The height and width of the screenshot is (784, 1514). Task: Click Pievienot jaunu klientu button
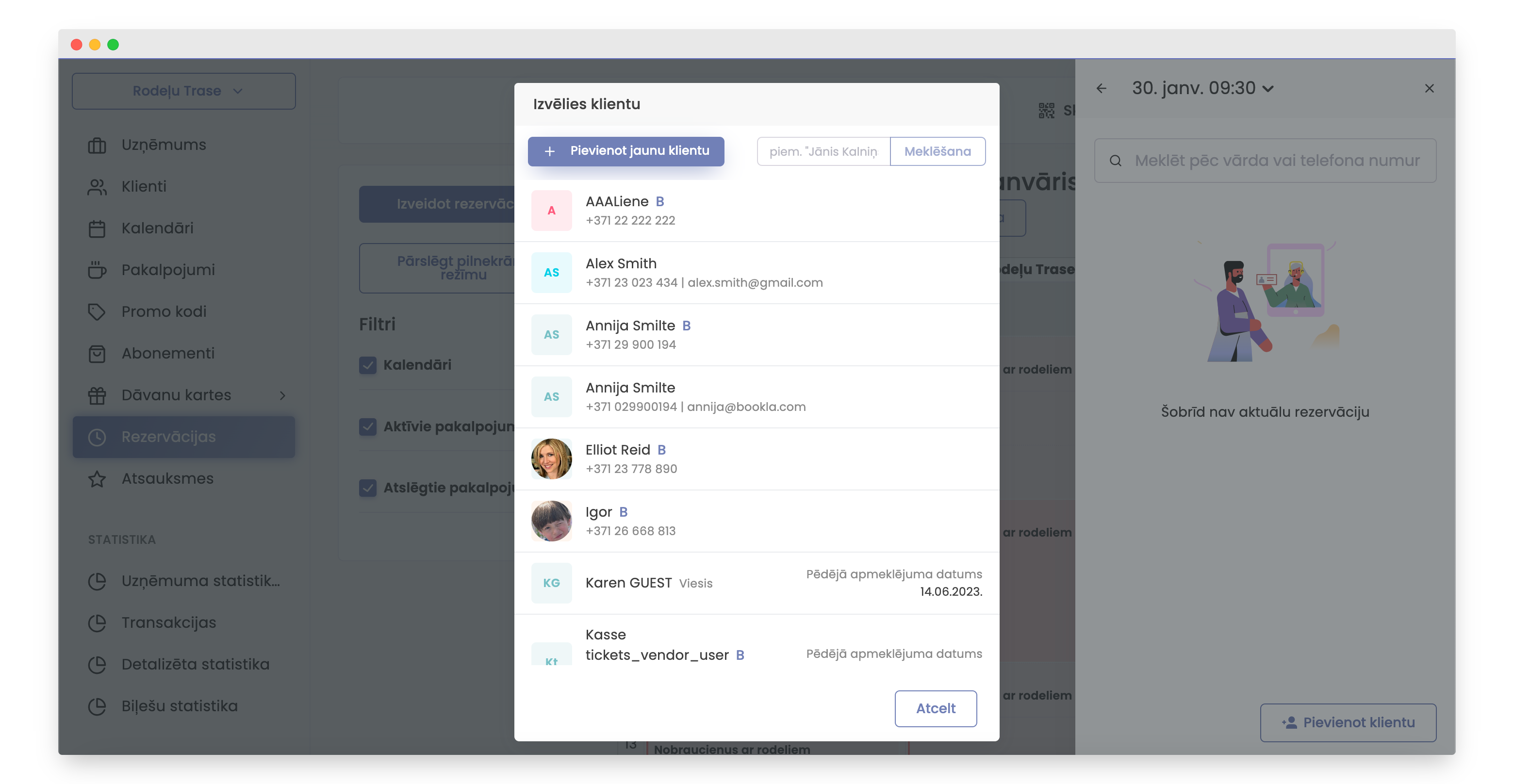(x=625, y=151)
